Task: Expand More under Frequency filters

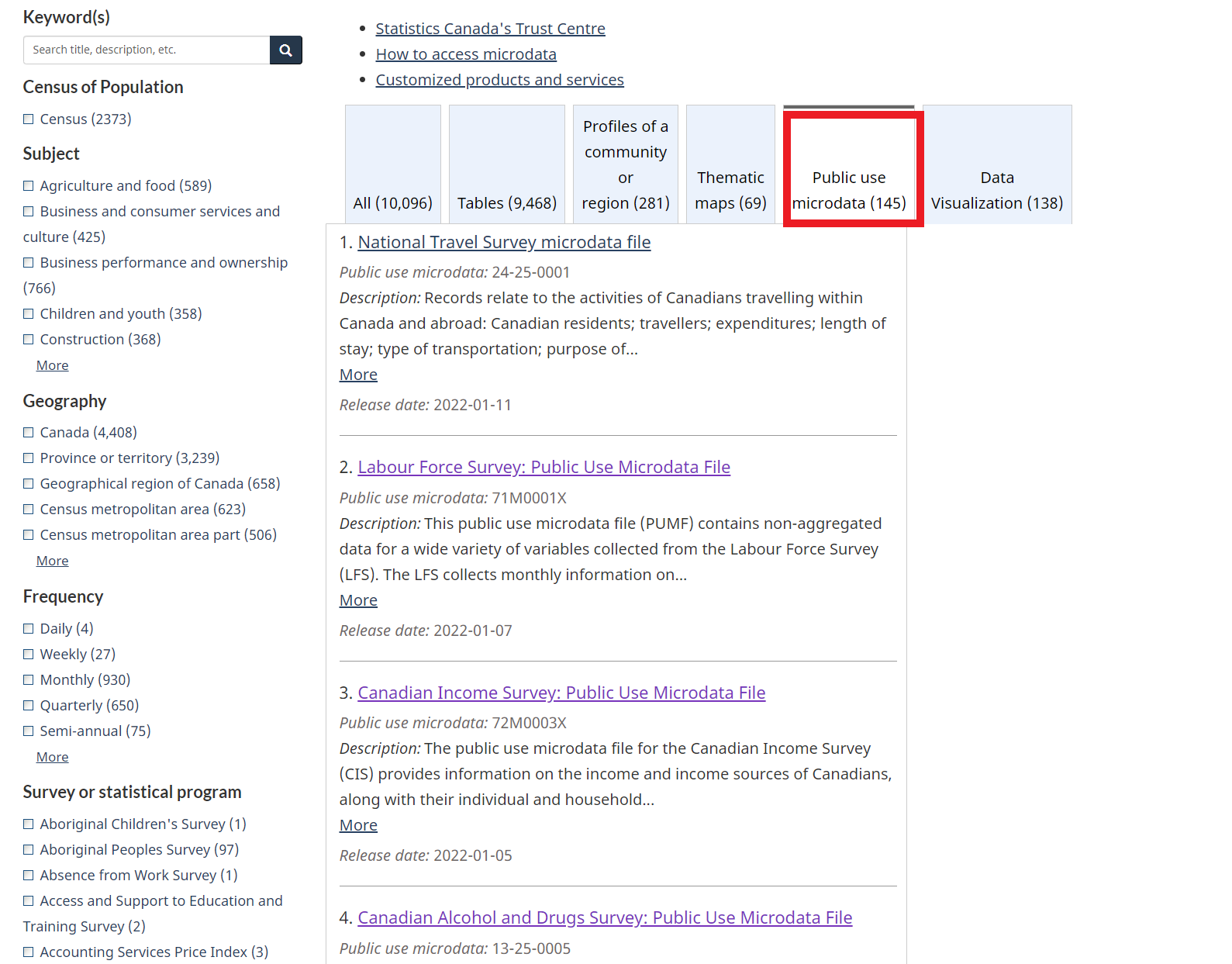Action: point(52,757)
